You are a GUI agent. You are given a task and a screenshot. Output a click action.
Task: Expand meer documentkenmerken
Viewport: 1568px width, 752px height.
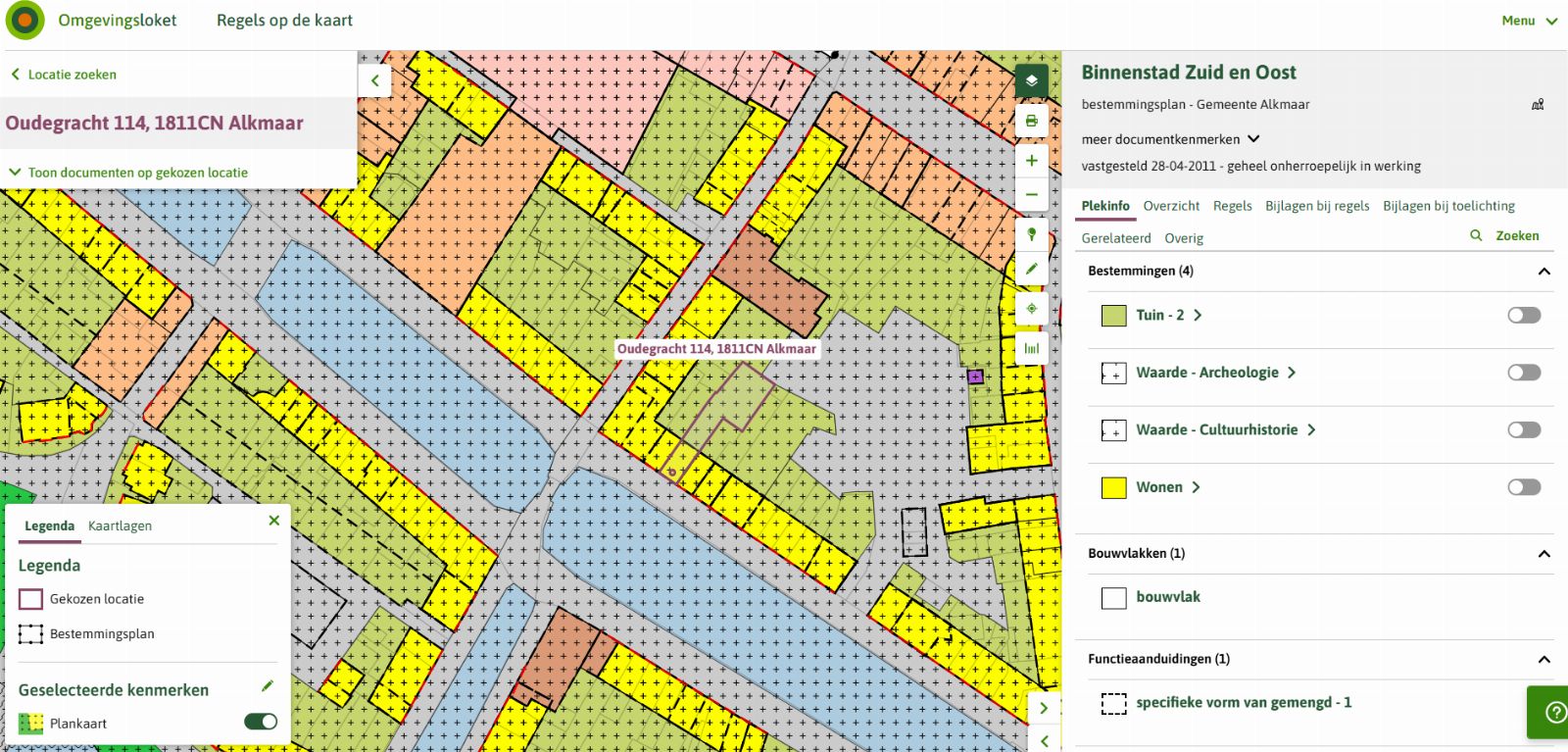1170,139
